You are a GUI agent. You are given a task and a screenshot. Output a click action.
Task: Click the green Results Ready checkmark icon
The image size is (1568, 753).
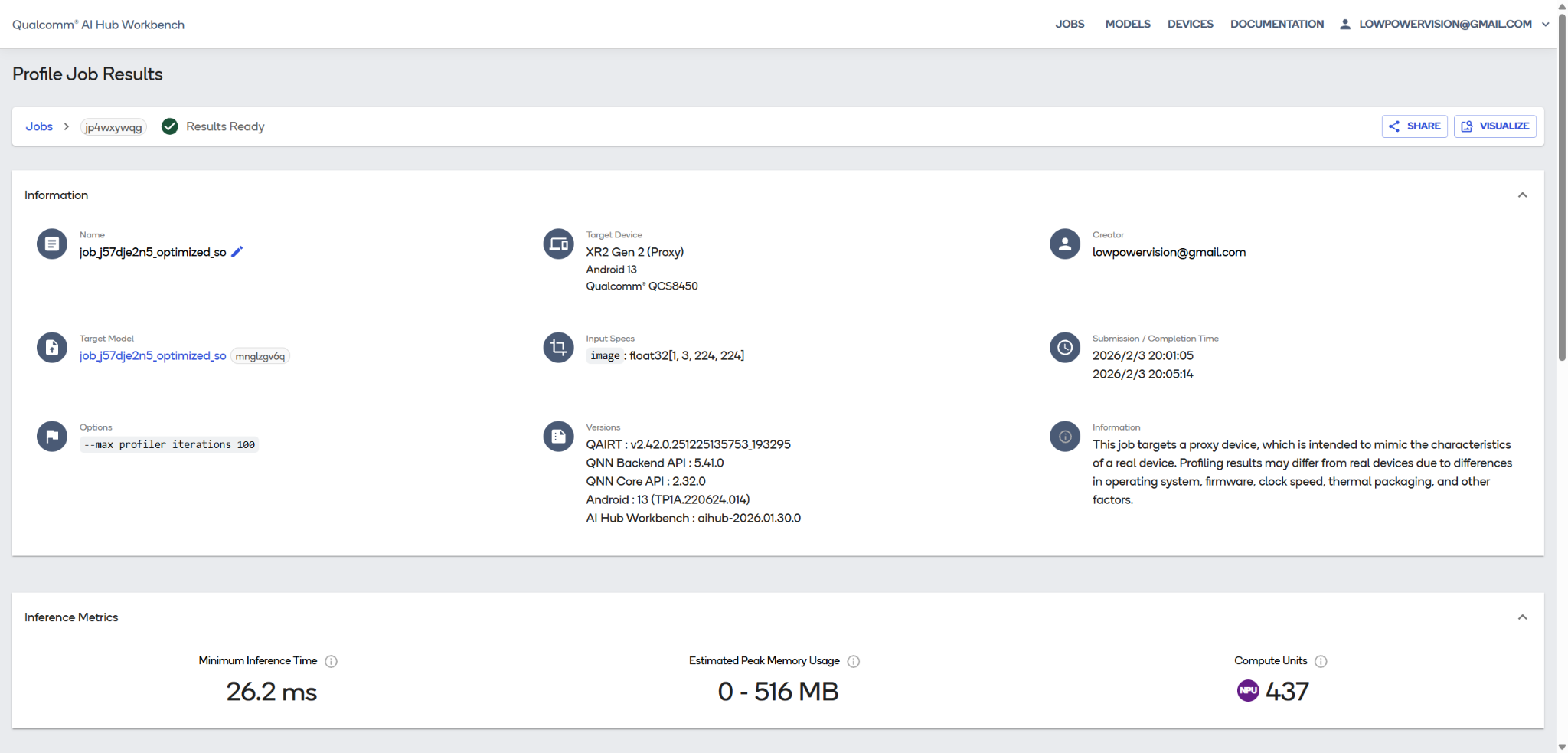[170, 126]
